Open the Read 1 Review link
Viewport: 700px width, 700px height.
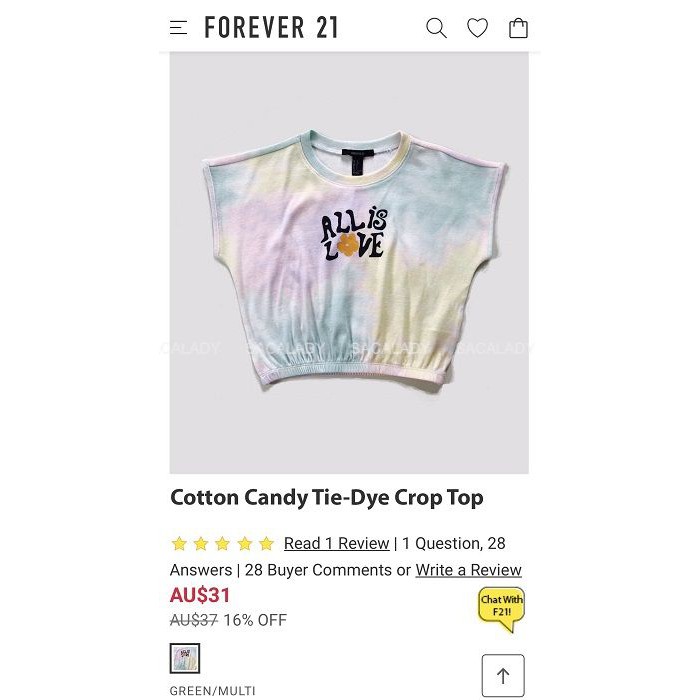(x=337, y=543)
